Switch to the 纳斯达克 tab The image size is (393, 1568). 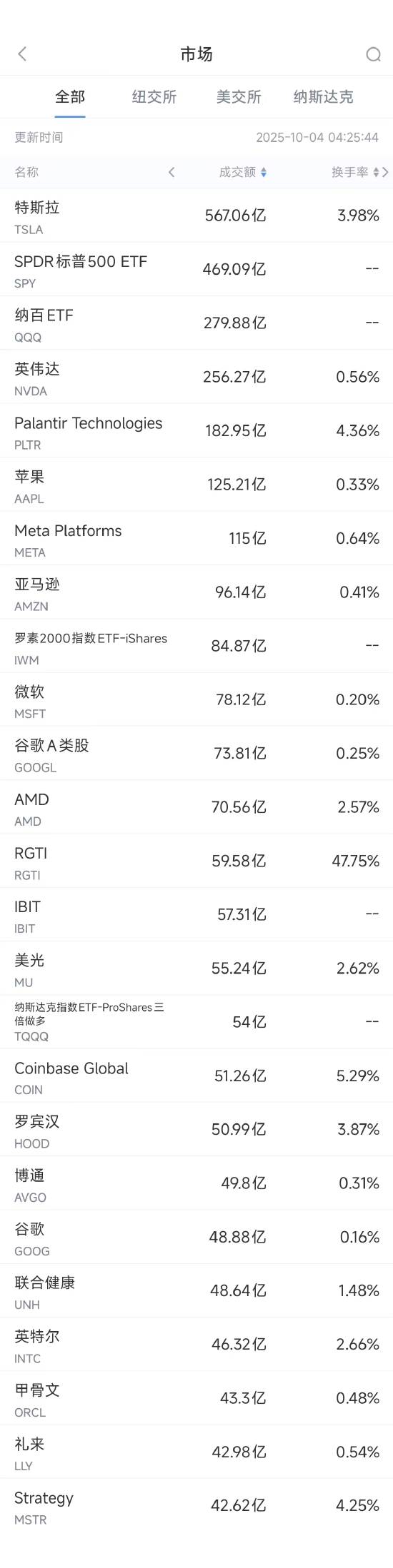pos(323,96)
